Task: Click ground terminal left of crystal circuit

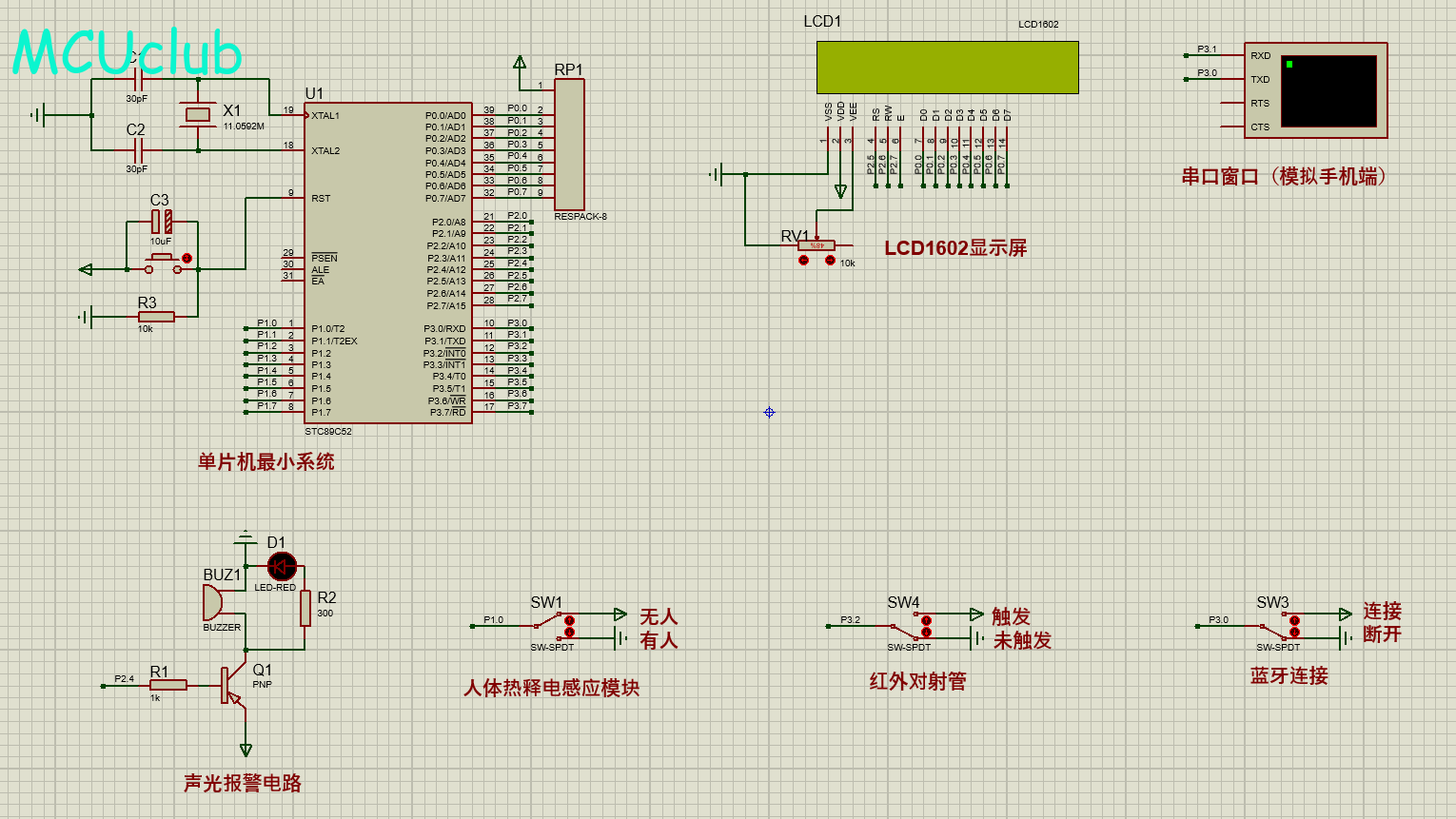Action: click(x=37, y=115)
